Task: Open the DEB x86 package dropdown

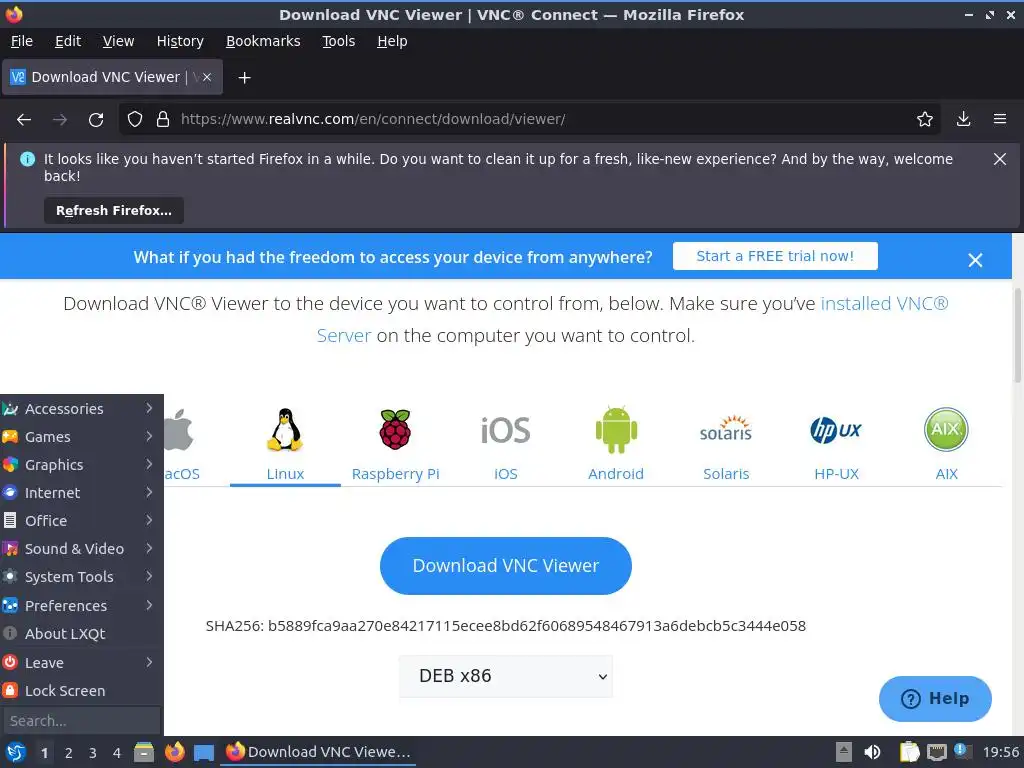Action: [x=505, y=676]
